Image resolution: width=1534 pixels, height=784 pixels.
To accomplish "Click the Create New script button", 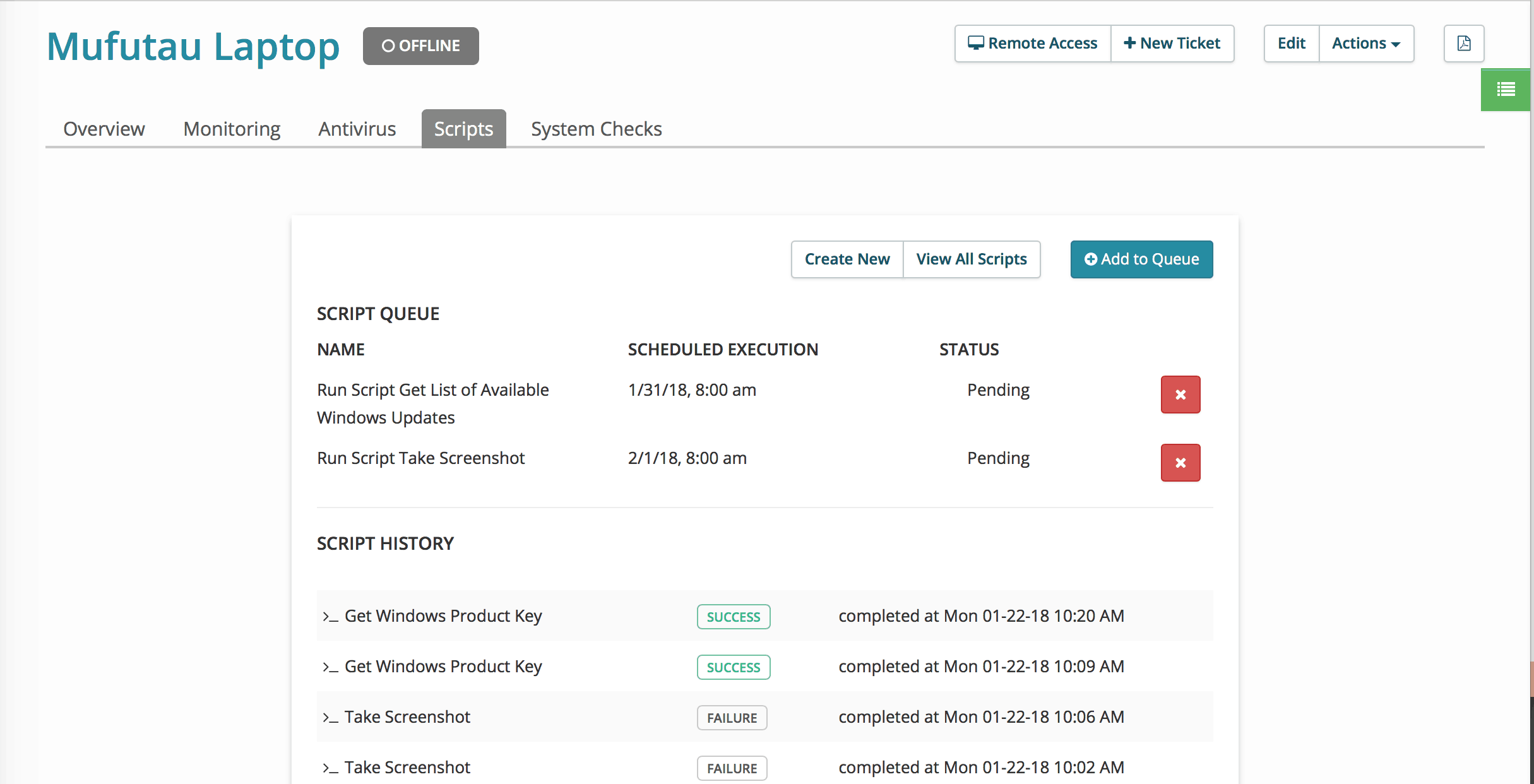I will [847, 259].
